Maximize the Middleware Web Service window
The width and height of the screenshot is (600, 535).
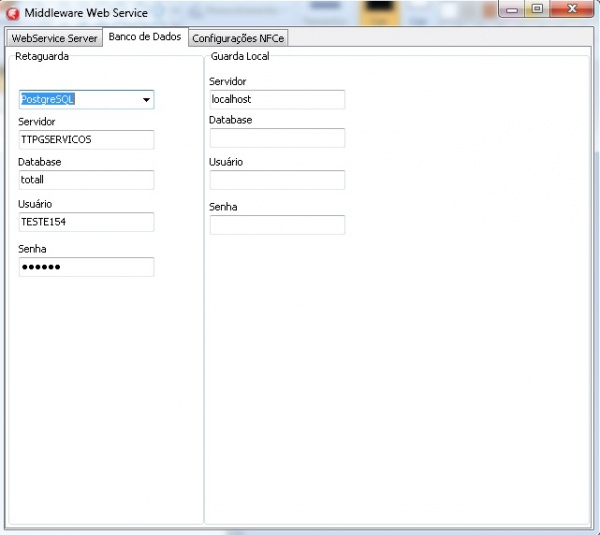click(538, 11)
